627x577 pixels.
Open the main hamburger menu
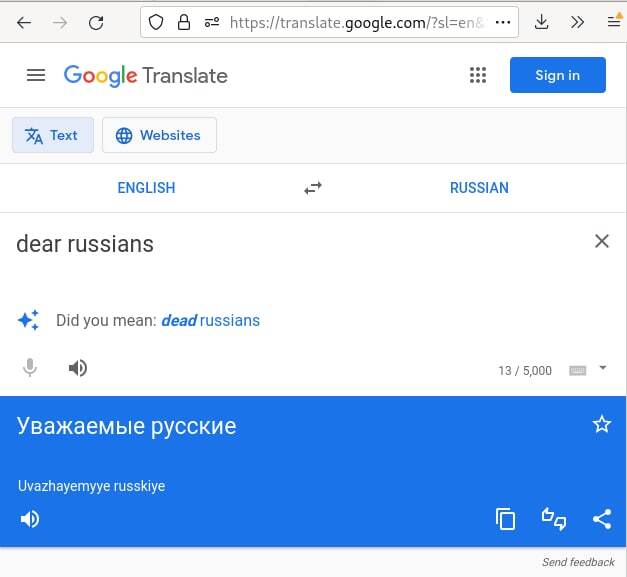click(x=36, y=75)
